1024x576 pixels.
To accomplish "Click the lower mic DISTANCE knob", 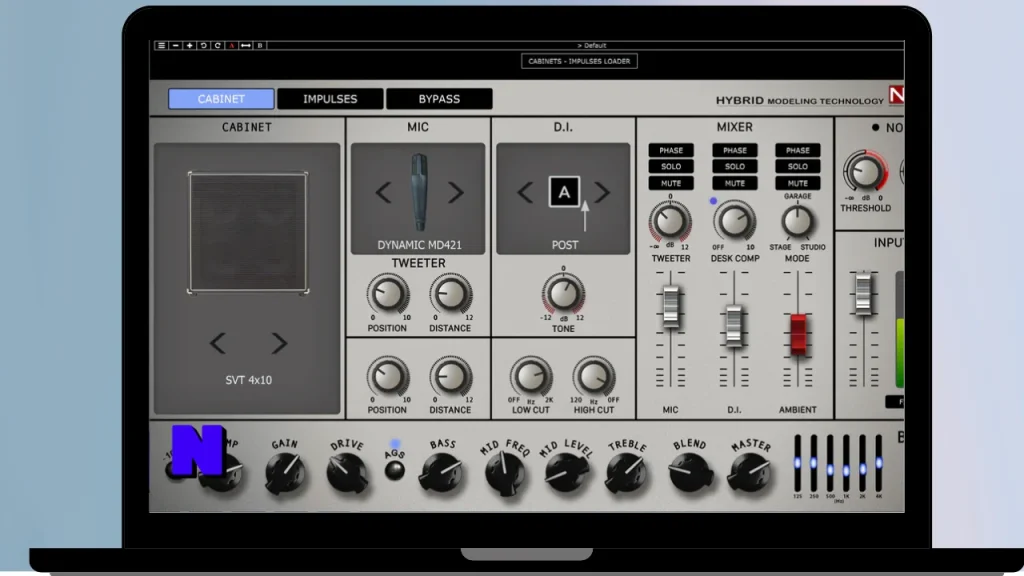I will click(451, 376).
